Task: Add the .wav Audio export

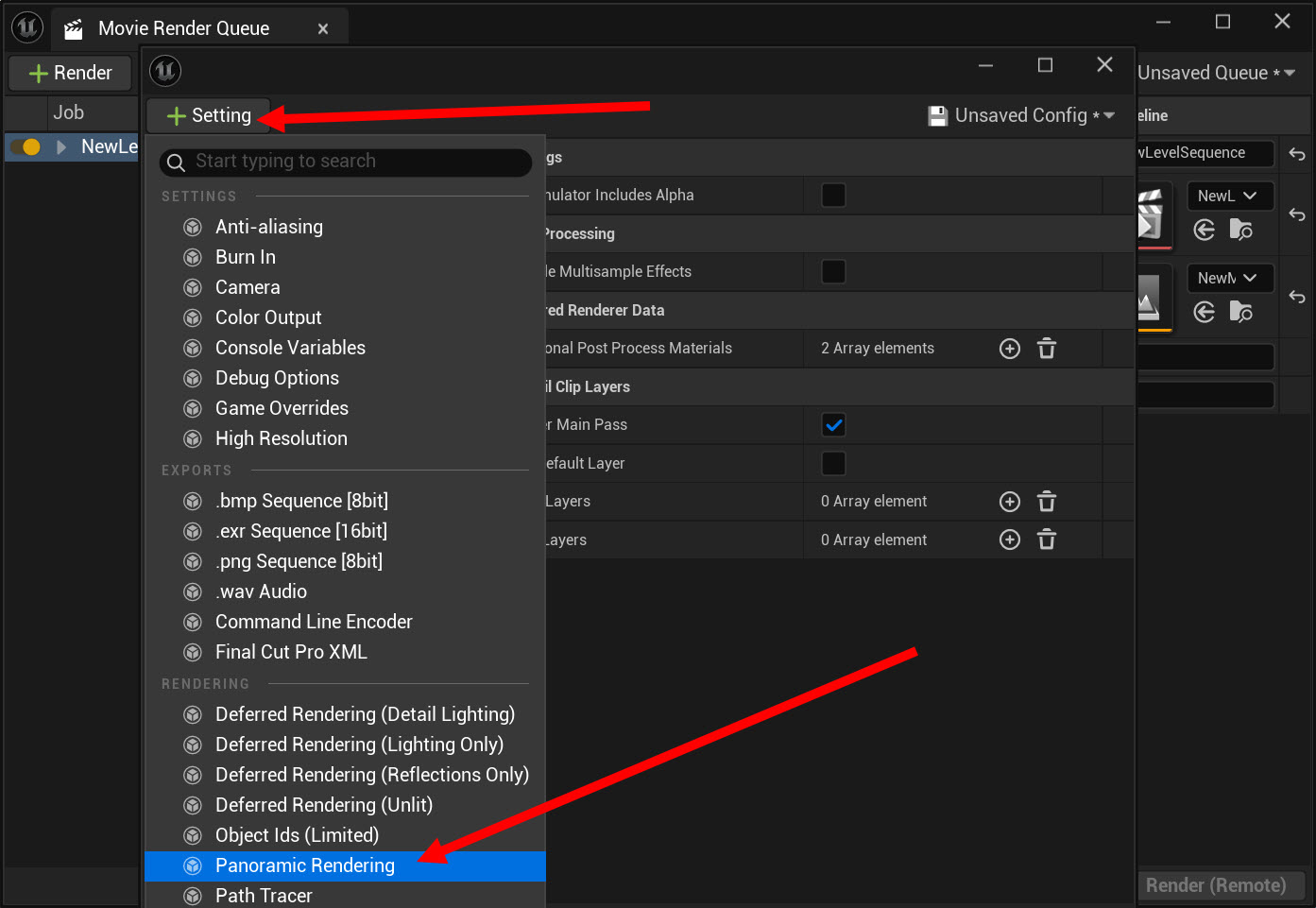Action: coord(345,591)
